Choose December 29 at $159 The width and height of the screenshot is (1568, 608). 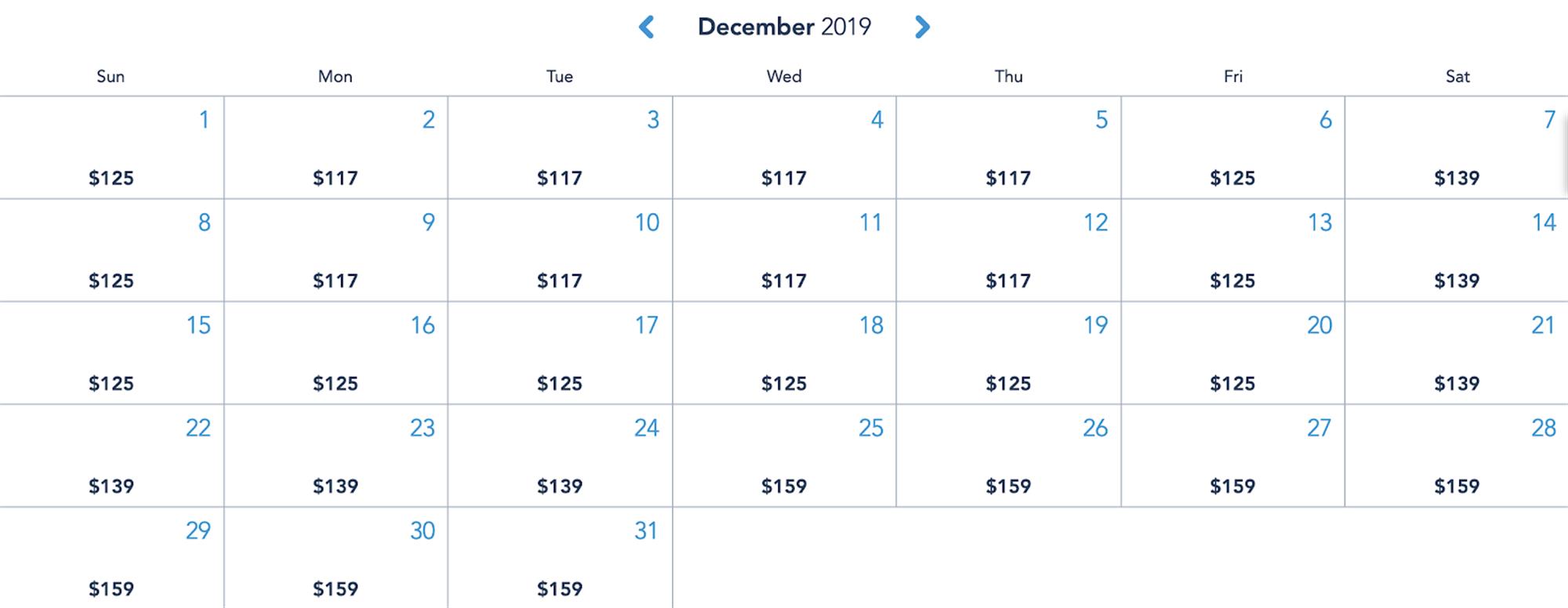(111, 558)
